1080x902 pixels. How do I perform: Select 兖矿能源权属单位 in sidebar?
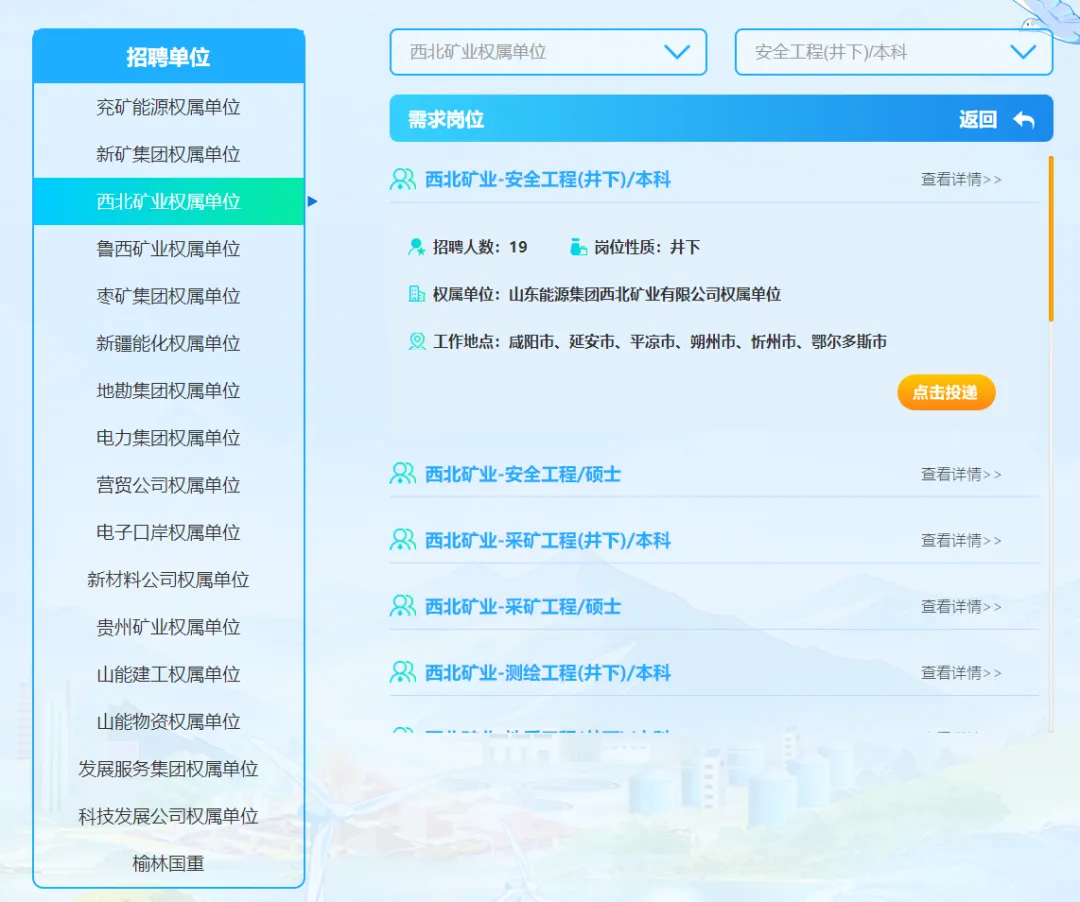point(169,107)
